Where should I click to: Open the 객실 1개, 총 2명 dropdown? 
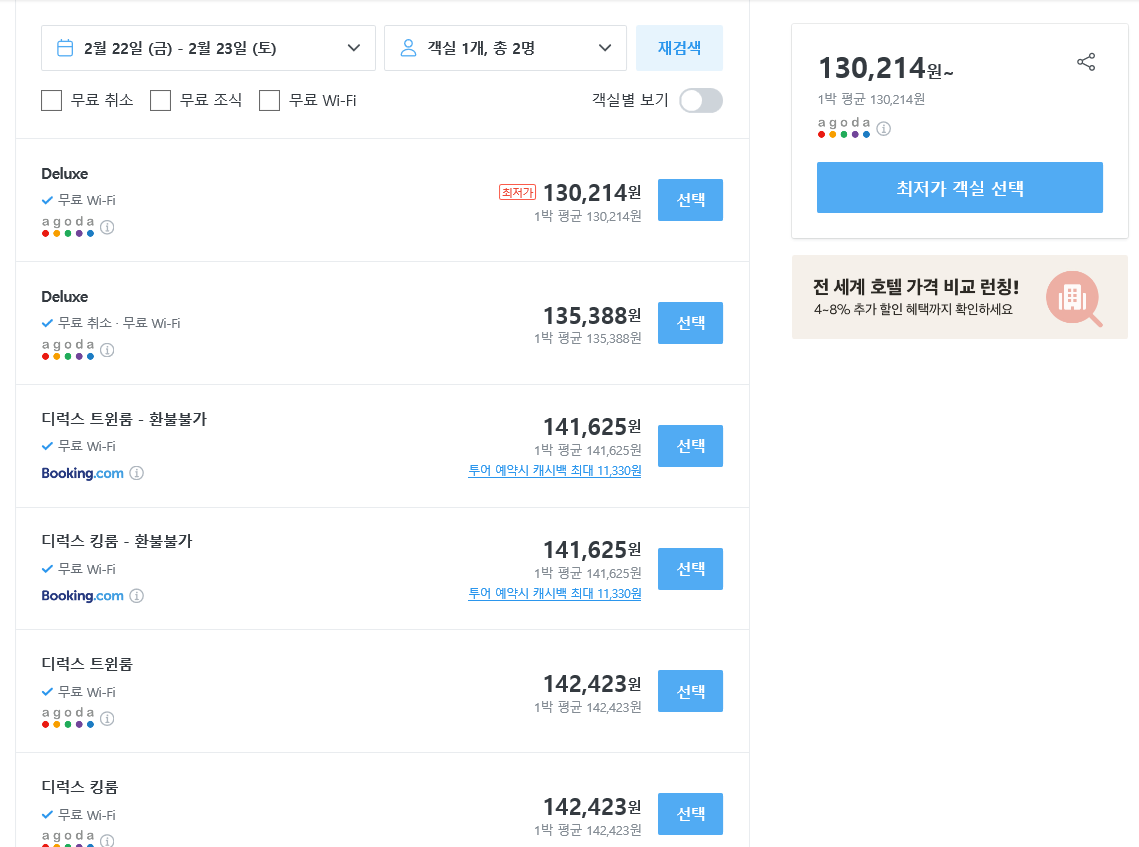point(604,48)
